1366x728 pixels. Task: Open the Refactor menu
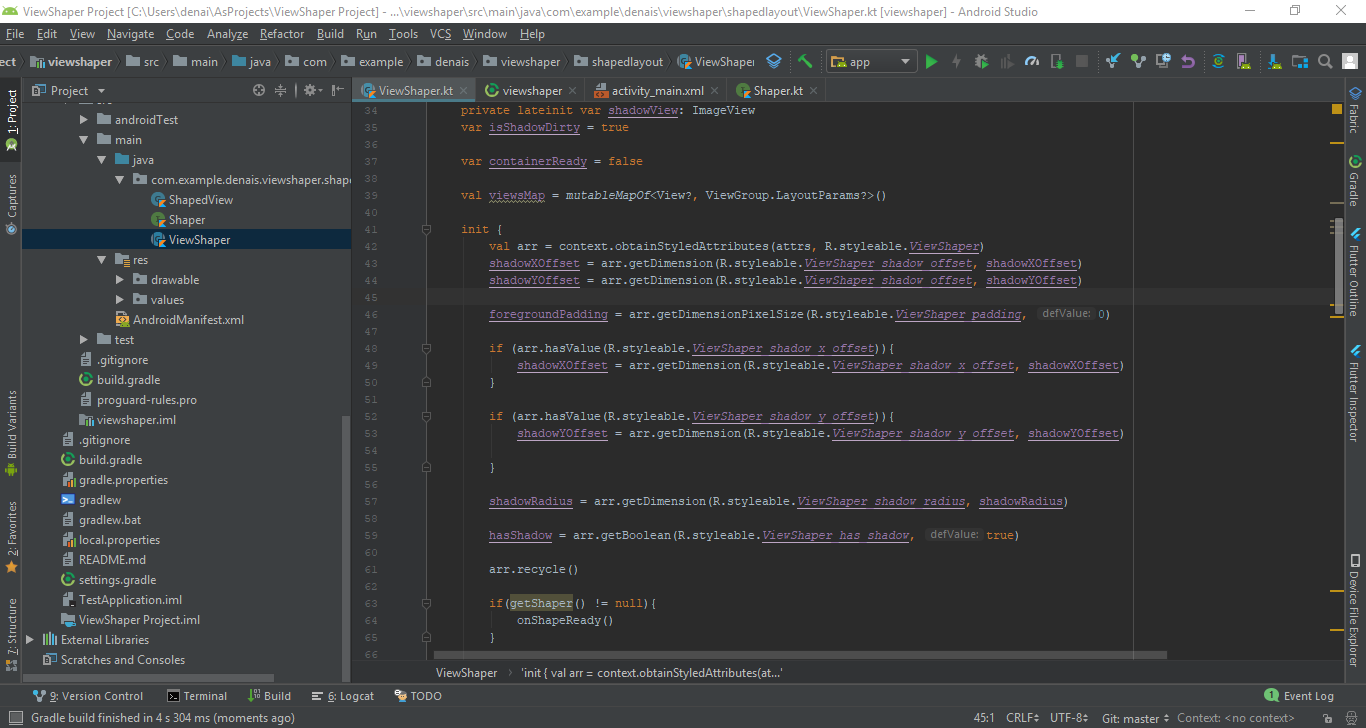coord(282,34)
